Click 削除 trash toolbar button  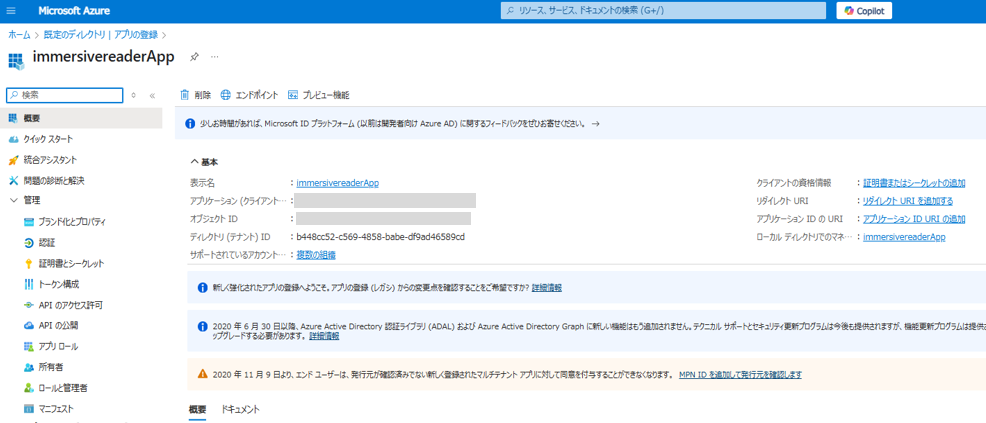click(196, 95)
